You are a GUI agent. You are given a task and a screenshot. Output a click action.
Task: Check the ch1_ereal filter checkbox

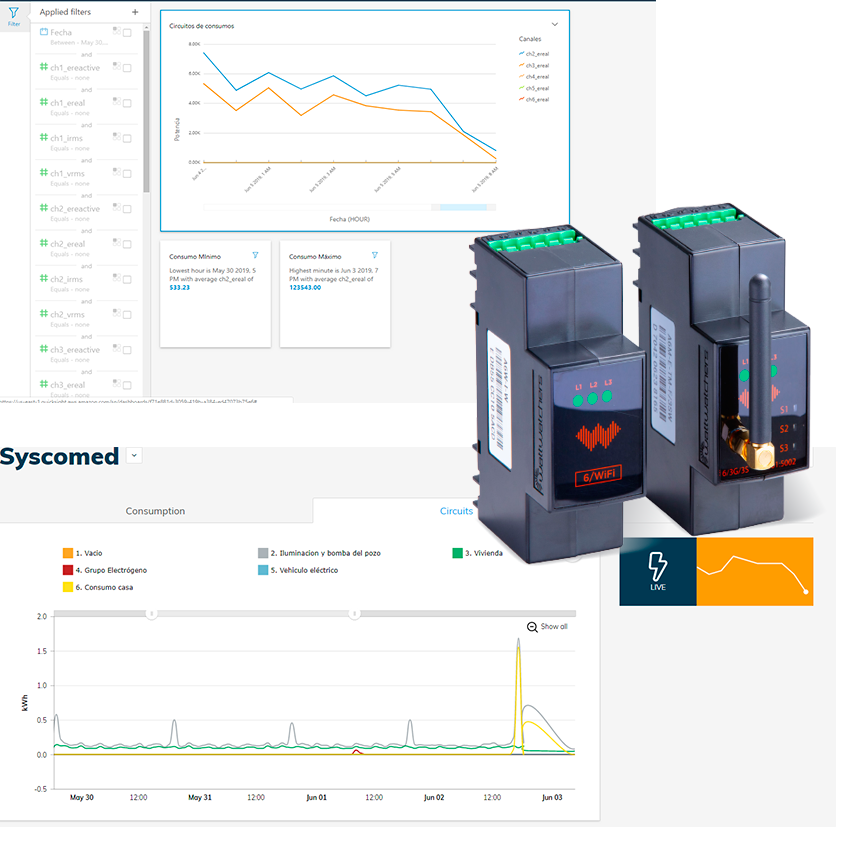tap(127, 104)
